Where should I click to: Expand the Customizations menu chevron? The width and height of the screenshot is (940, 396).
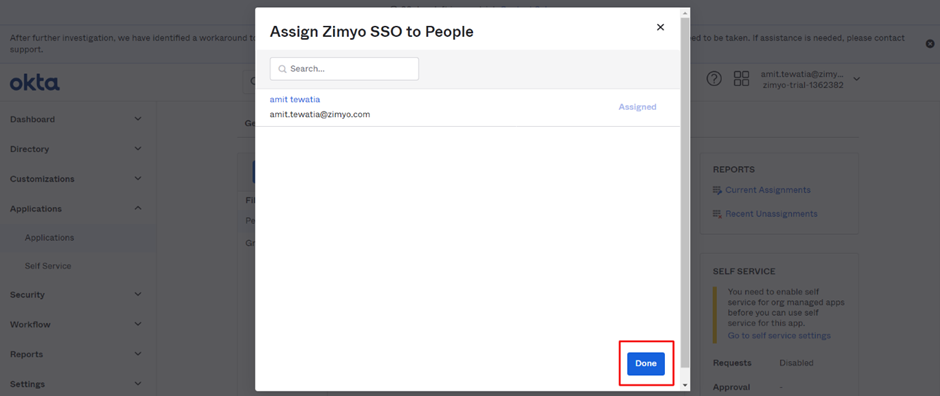click(138, 179)
